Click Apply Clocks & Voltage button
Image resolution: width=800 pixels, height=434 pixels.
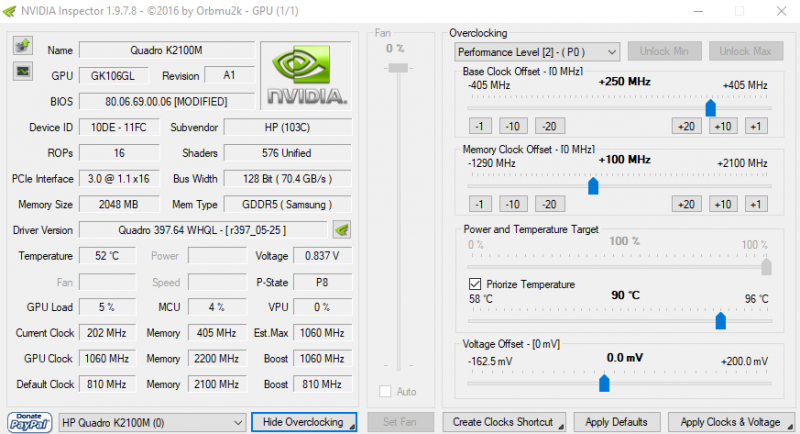click(x=731, y=422)
